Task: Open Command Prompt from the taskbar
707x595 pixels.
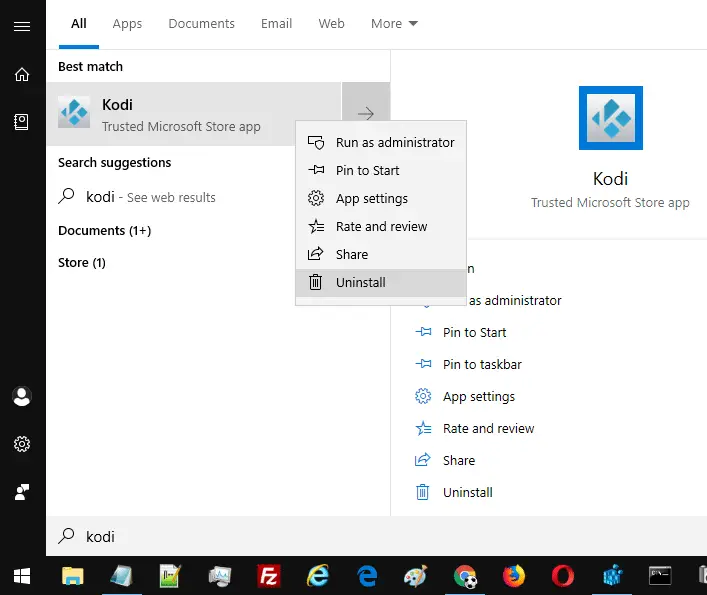Action: click(x=660, y=576)
